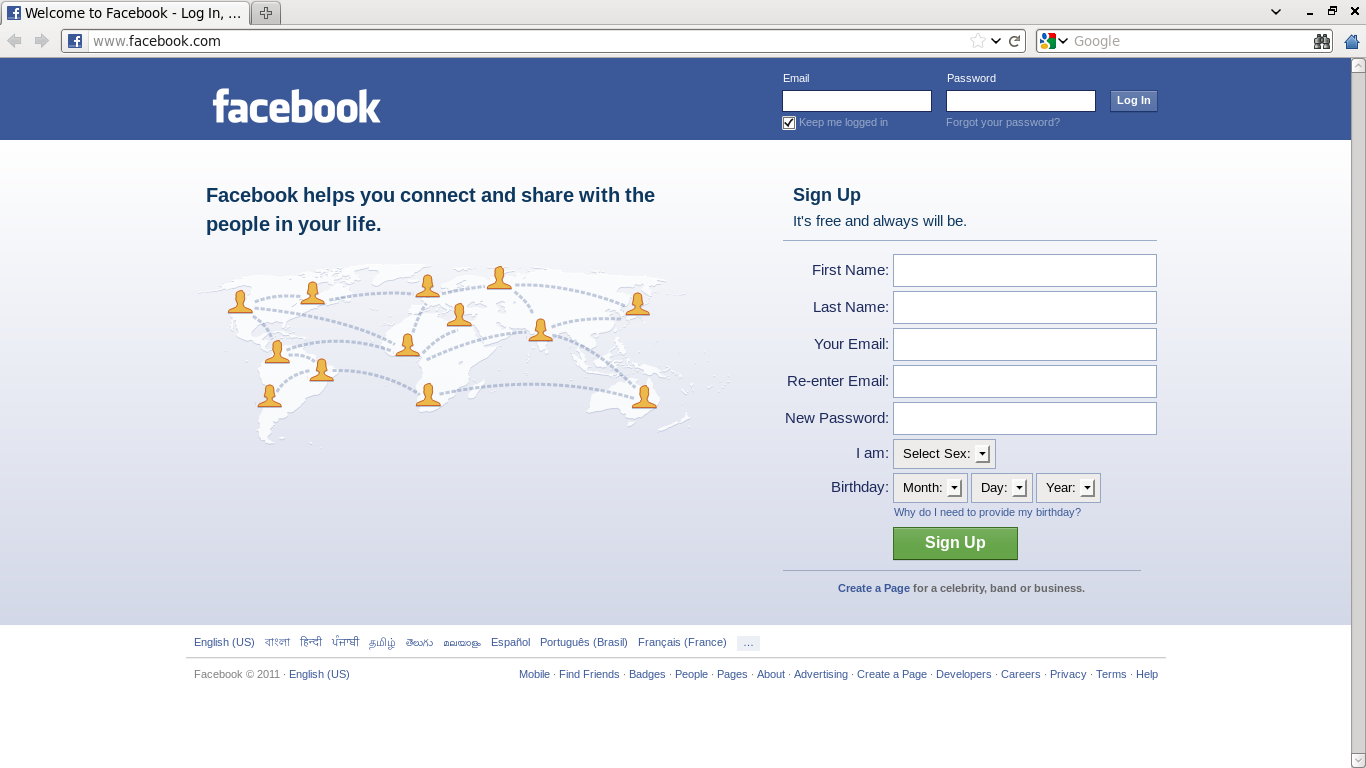Open the birthday Year dropdown

pyautogui.click(x=1068, y=488)
